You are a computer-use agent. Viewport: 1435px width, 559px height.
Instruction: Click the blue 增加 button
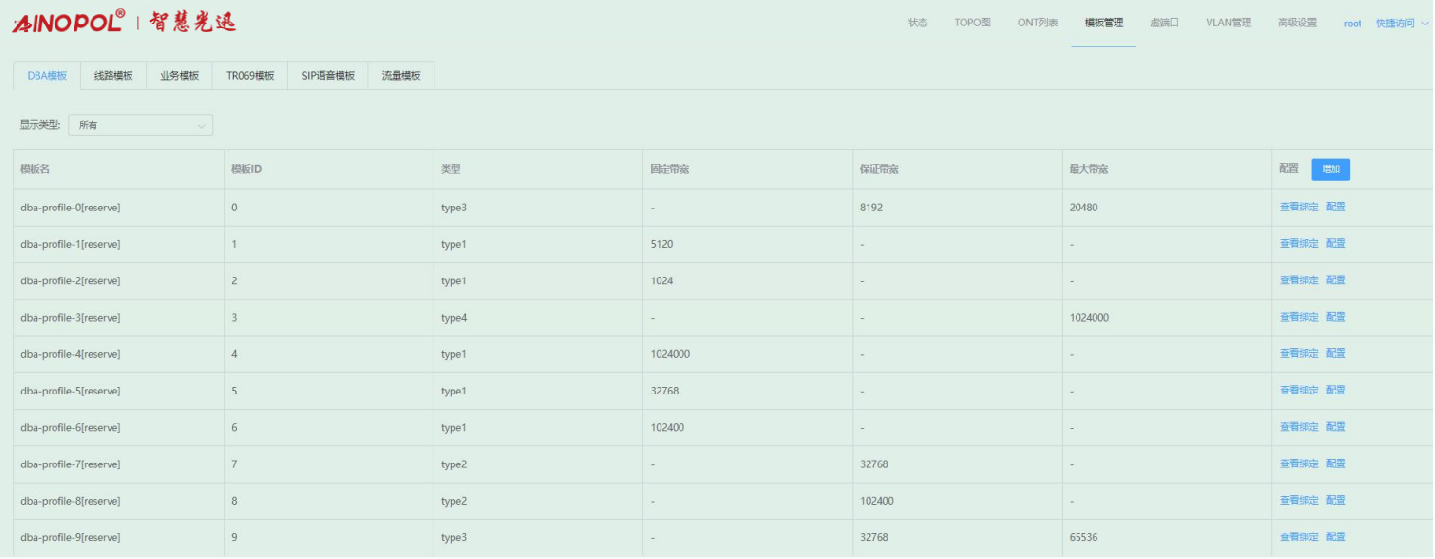click(1330, 169)
